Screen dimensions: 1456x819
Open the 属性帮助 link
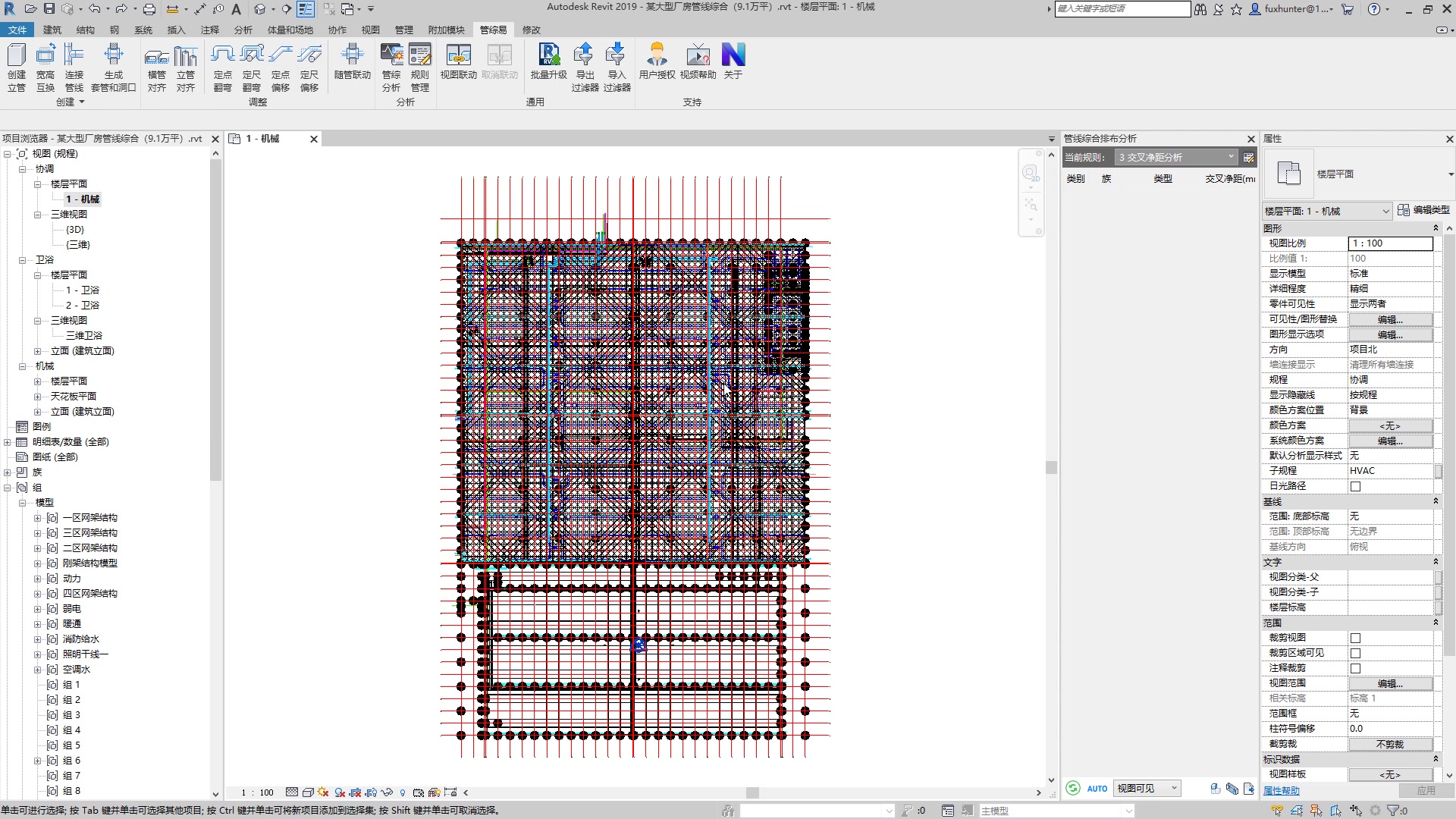1281,790
